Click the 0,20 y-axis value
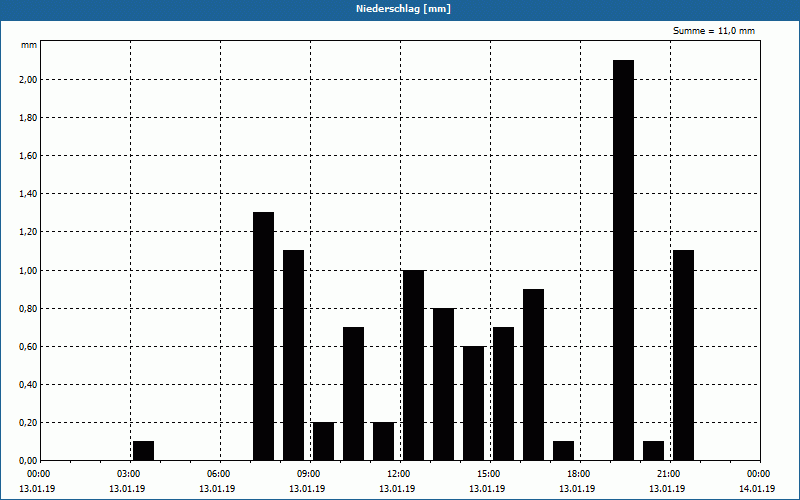Image resolution: width=800 pixels, height=500 pixels. coord(28,422)
